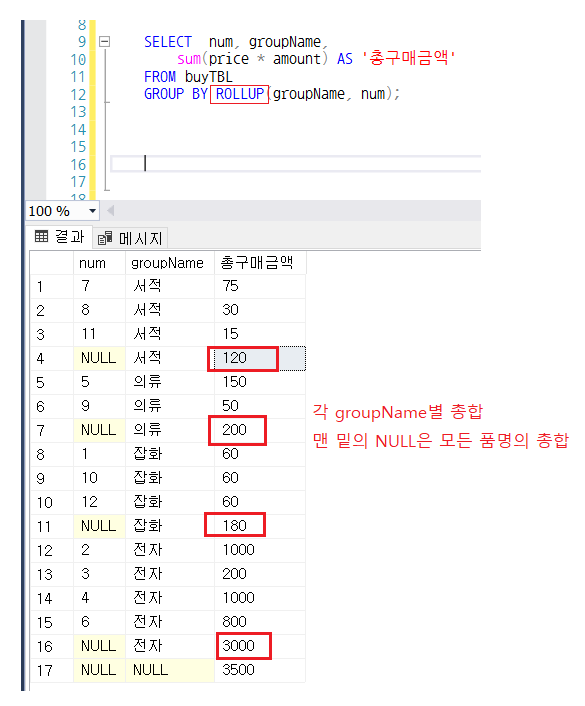Select the groupName column header

click(170, 263)
